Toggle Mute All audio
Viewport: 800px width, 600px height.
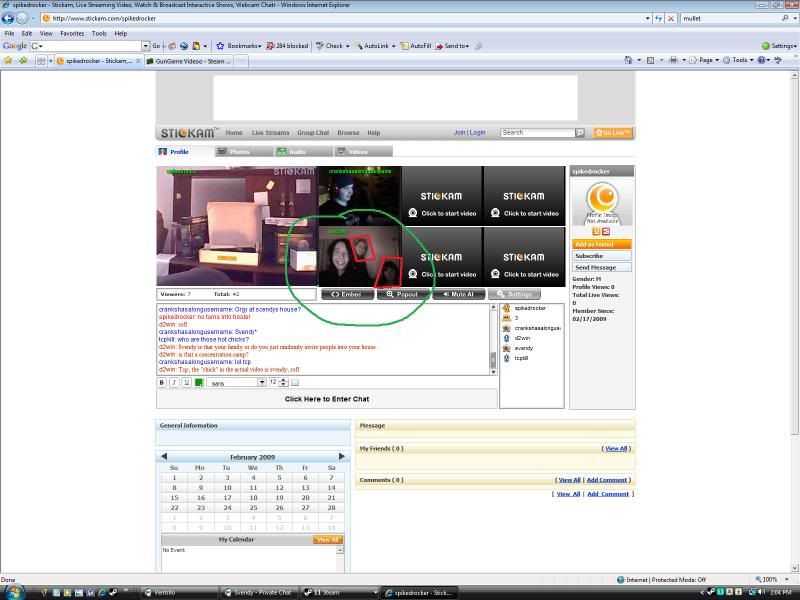coord(462,295)
